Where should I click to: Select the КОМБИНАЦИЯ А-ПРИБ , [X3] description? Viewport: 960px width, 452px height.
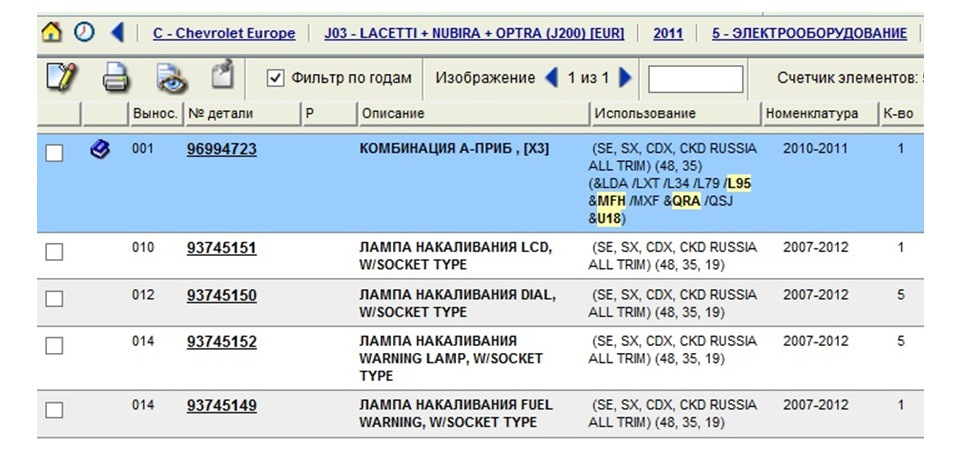tap(454, 149)
